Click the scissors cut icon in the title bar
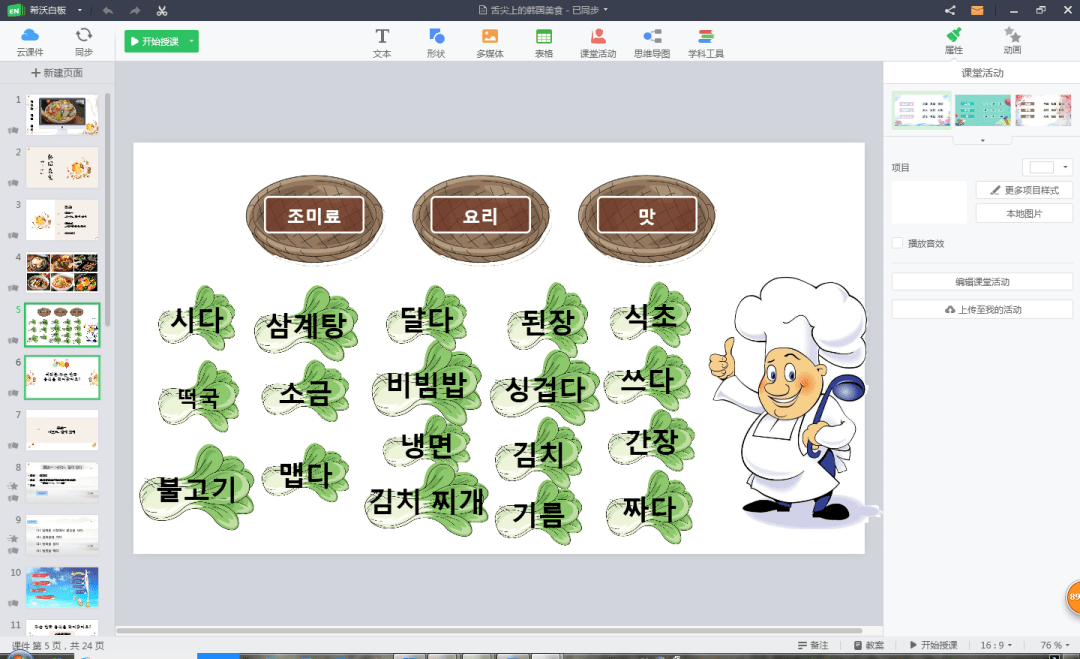Viewport: 1080px width, 659px height. [162, 10]
